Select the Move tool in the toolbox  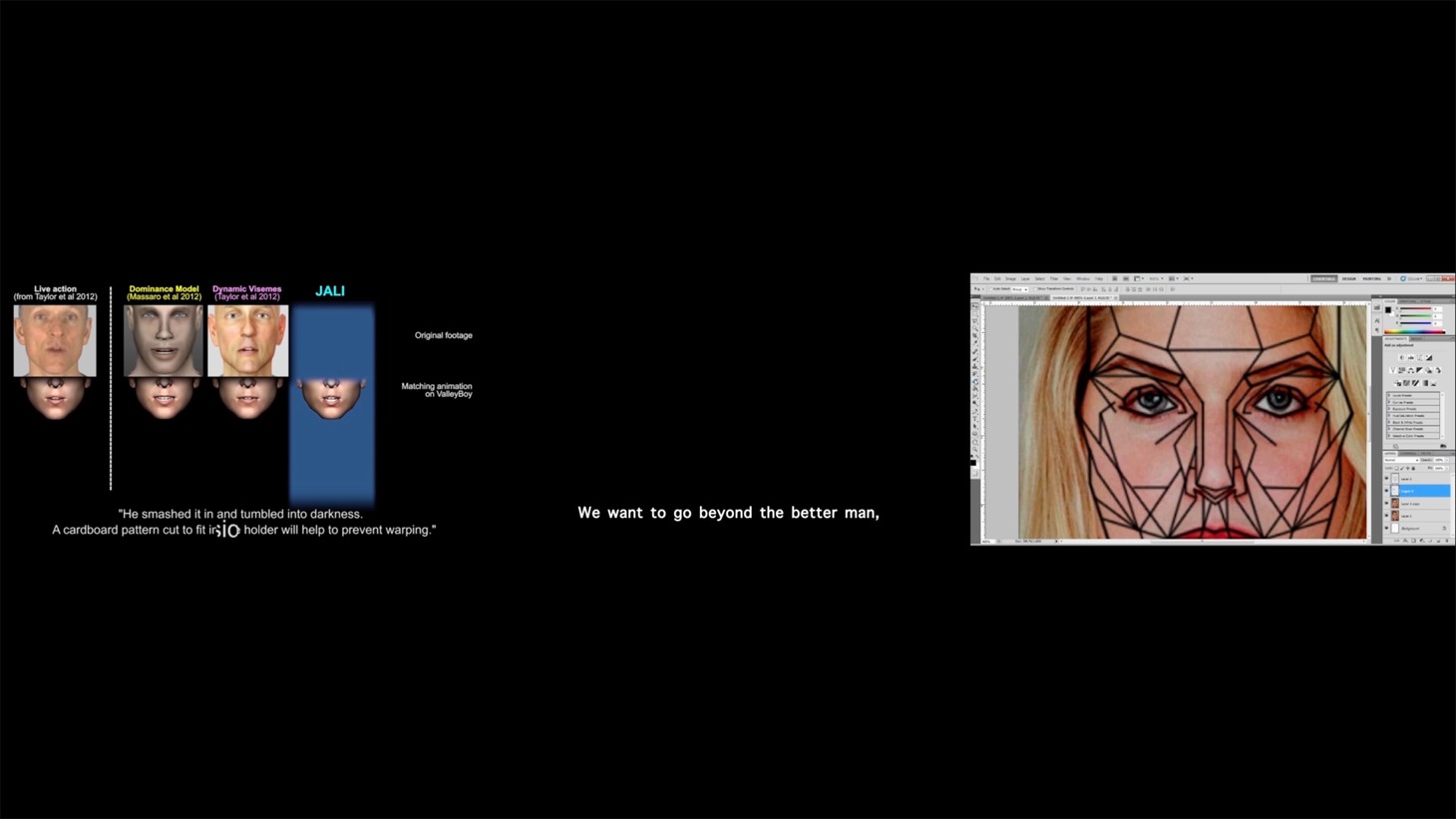(x=976, y=308)
